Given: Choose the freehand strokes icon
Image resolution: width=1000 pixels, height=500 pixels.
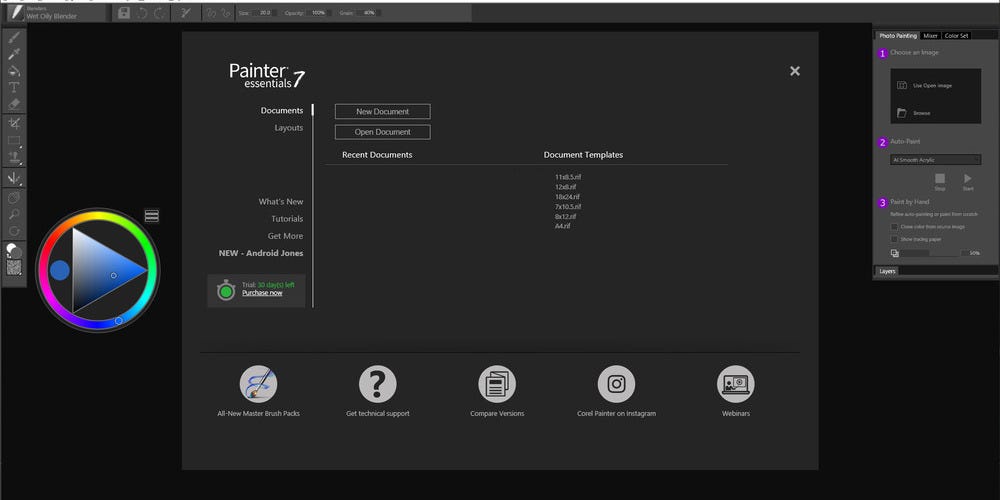Looking at the screenshot, I should pyautogui.click(x=210, y=13).
